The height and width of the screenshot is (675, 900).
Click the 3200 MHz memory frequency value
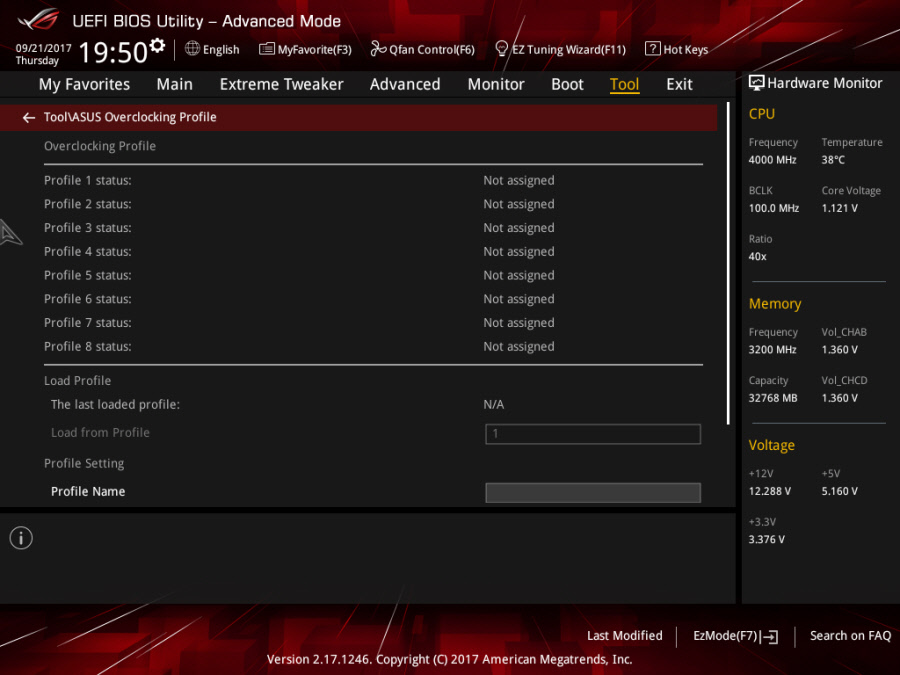[773, 350]
